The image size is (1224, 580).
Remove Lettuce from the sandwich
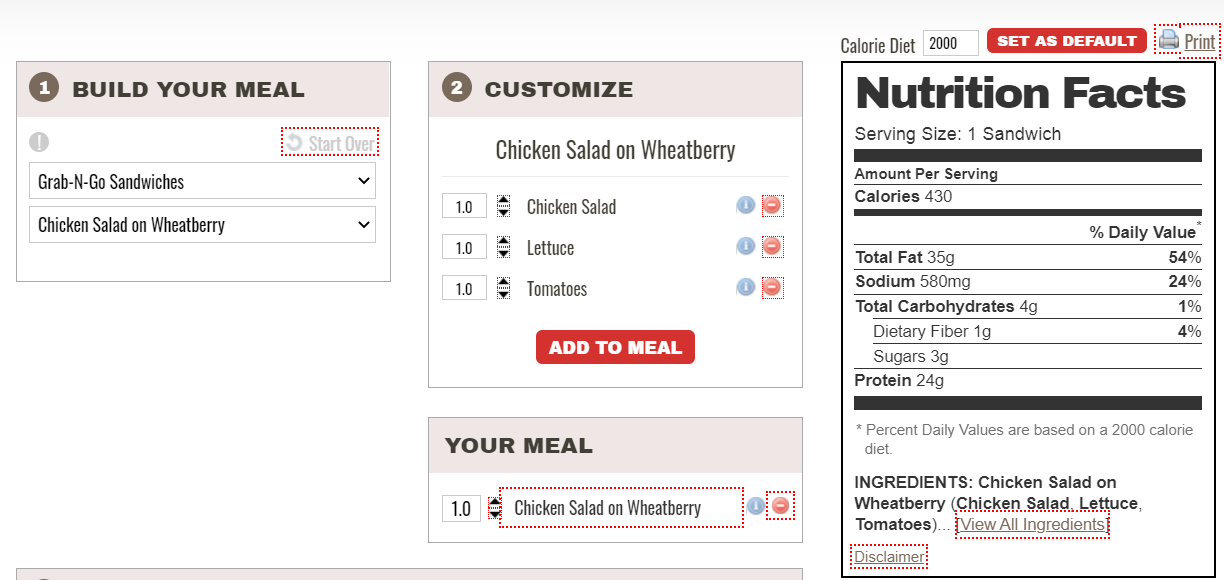coord(771,246)
